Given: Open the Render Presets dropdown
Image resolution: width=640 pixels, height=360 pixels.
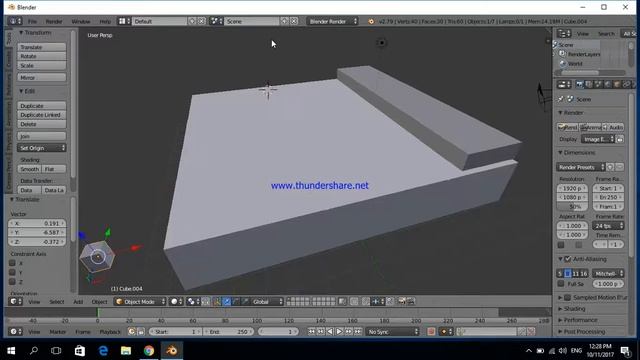Looking at the screenshot, I should 581,167.
